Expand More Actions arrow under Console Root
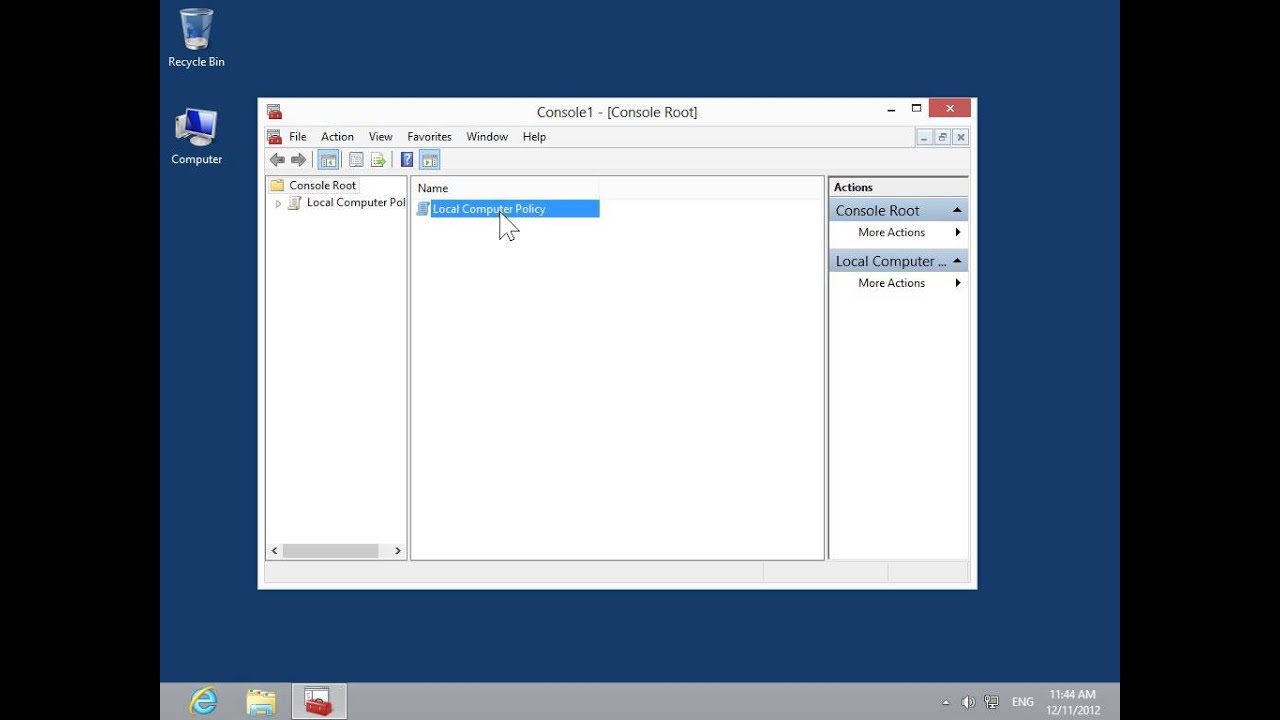1280x720 pixels. [958, 232]
